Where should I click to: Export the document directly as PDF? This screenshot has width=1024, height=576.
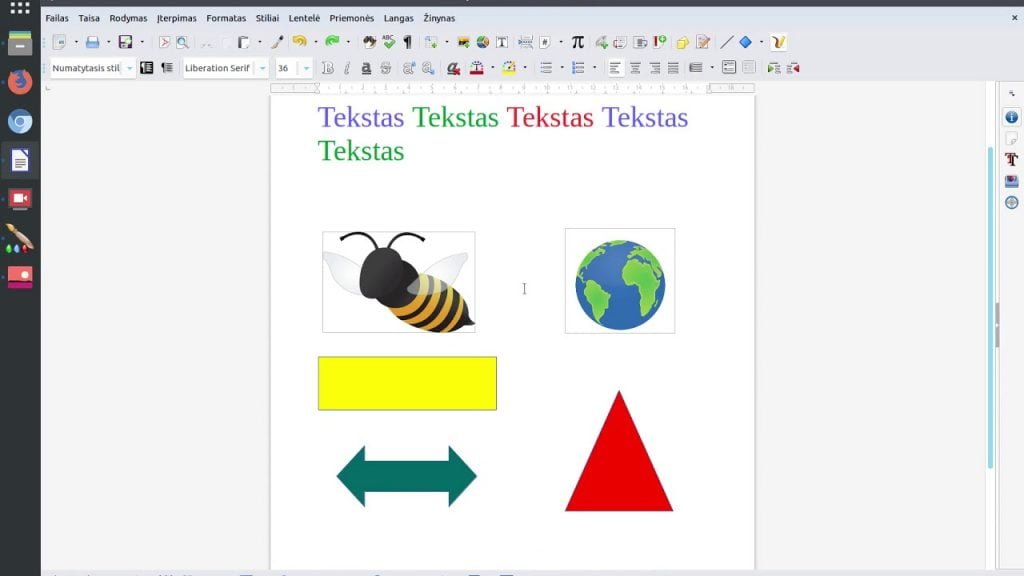click(x=164, y=42)
